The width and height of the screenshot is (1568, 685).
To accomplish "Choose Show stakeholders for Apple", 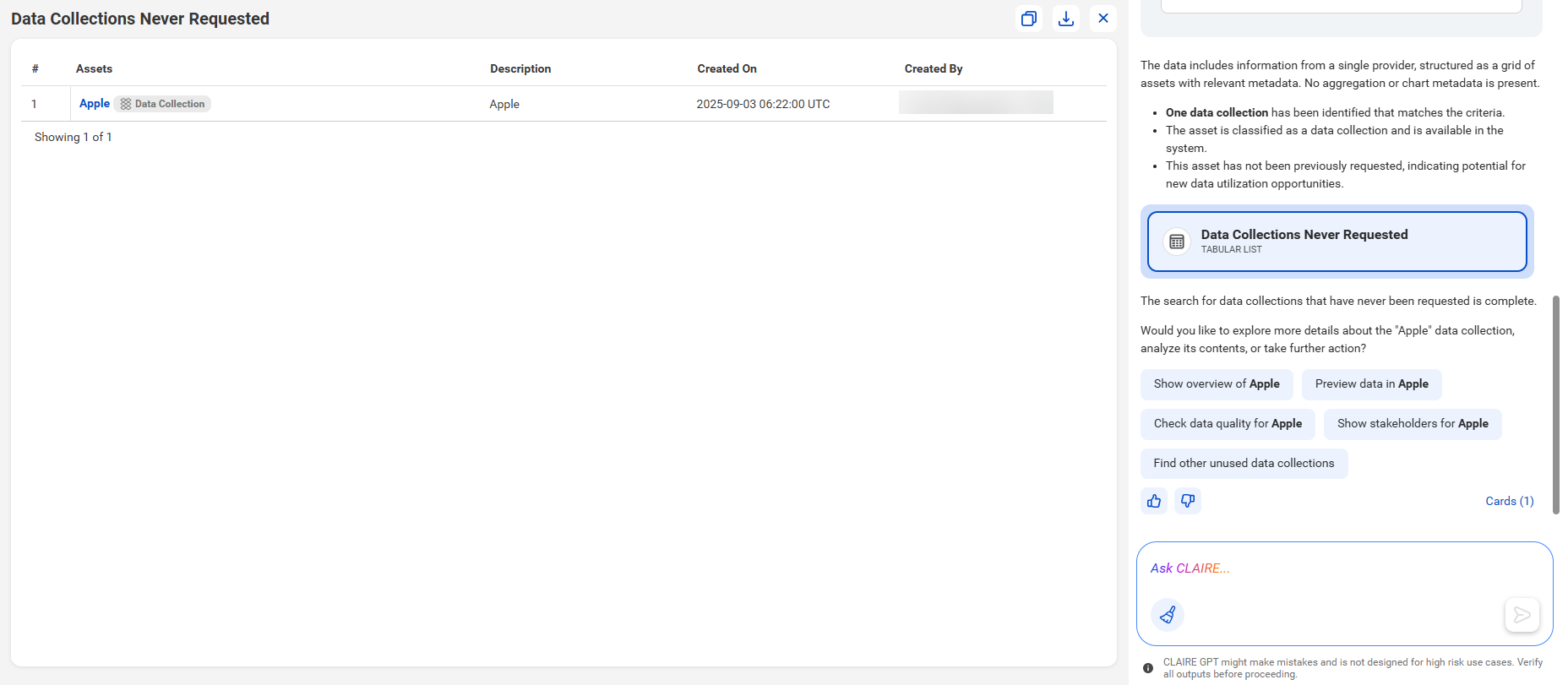I will pos(1413,424).
